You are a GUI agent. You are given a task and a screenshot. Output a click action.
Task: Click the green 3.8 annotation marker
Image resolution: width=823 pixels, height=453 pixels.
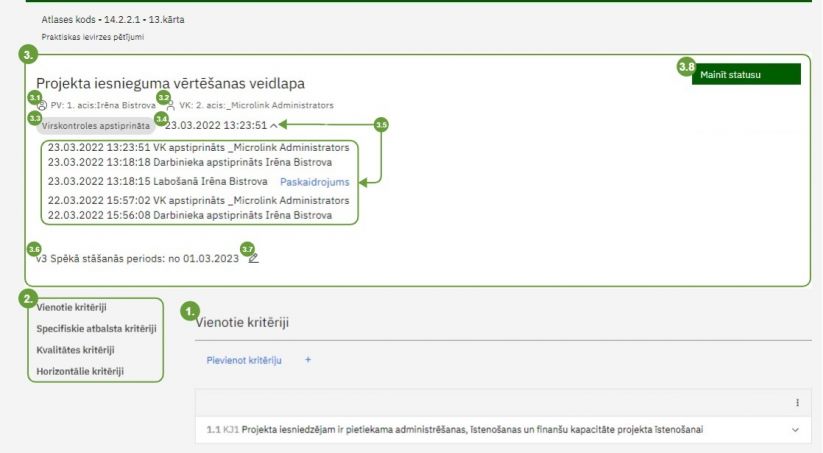686,67
